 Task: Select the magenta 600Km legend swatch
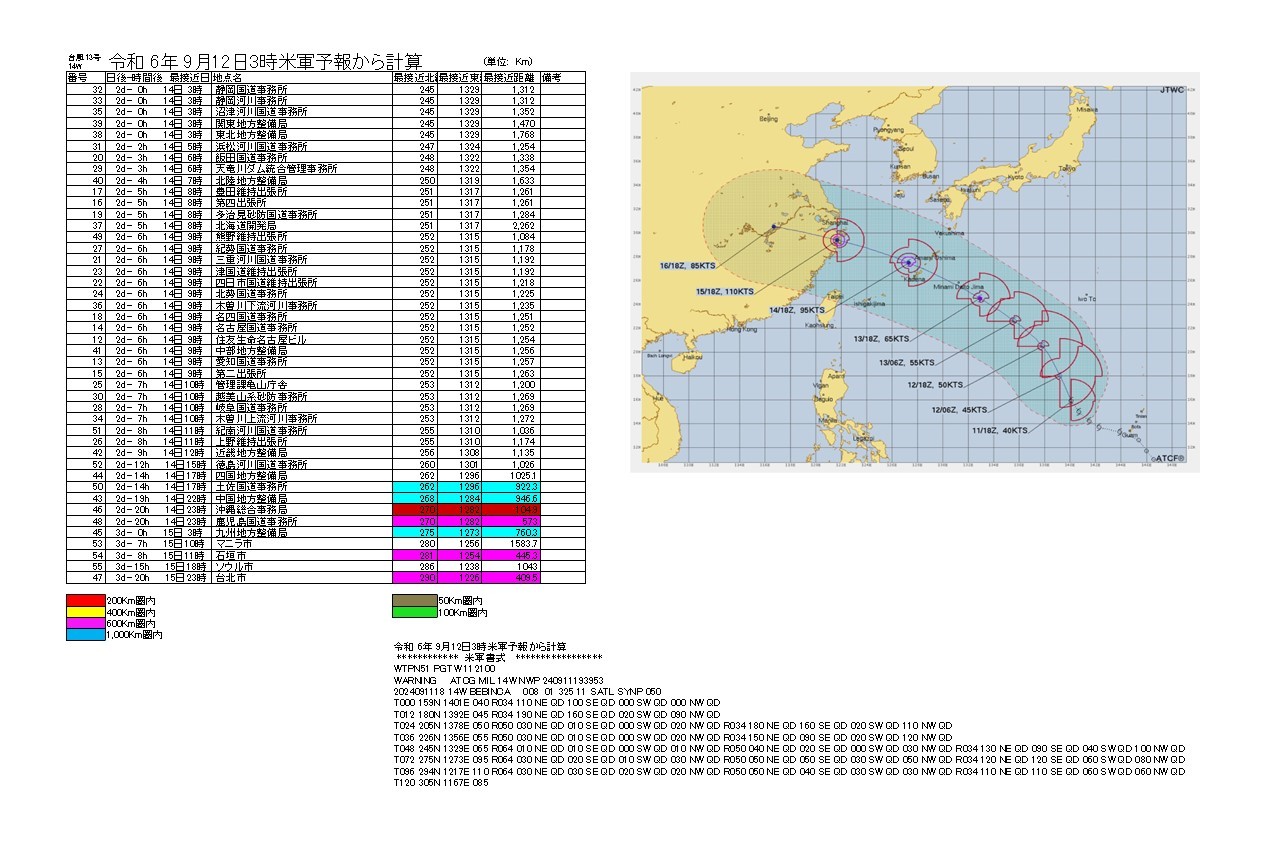point(85,623)
